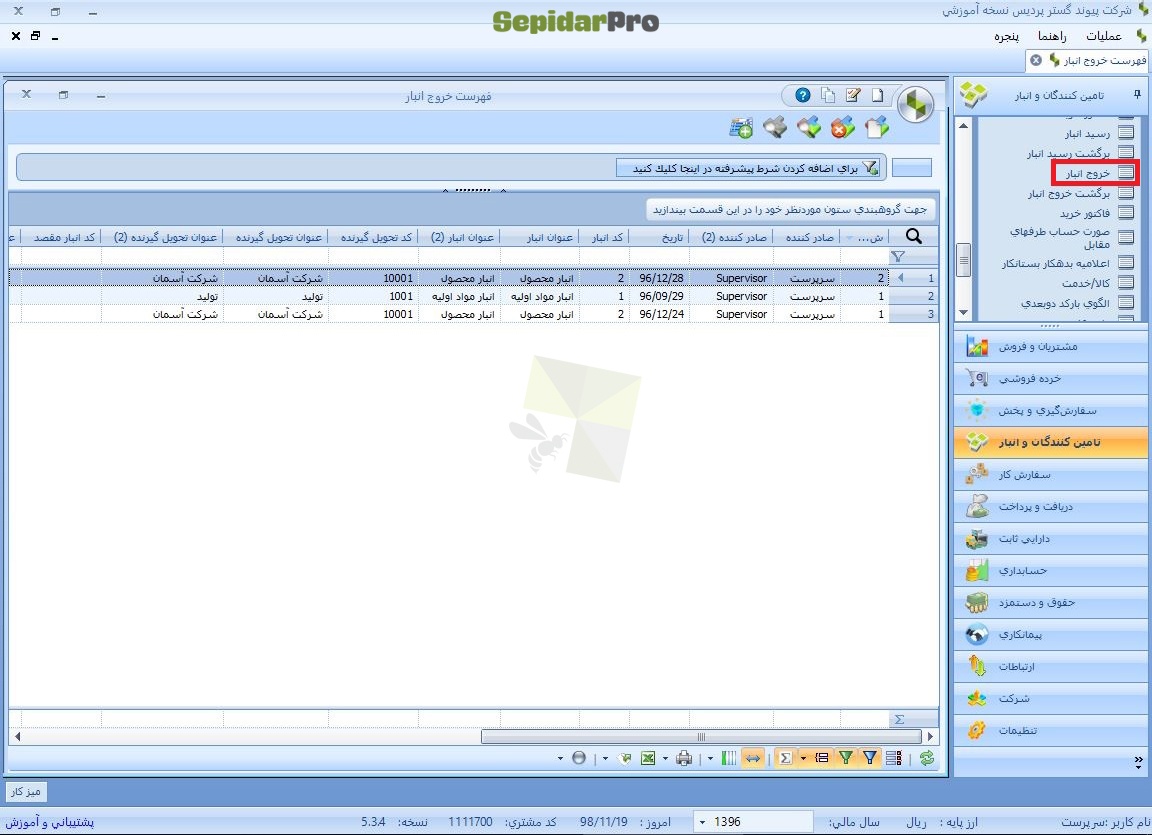The height and width of the screenshot is (835, 1152).
Task: Open the خرده فروشی module
Action: click(x=1051, y=378)
